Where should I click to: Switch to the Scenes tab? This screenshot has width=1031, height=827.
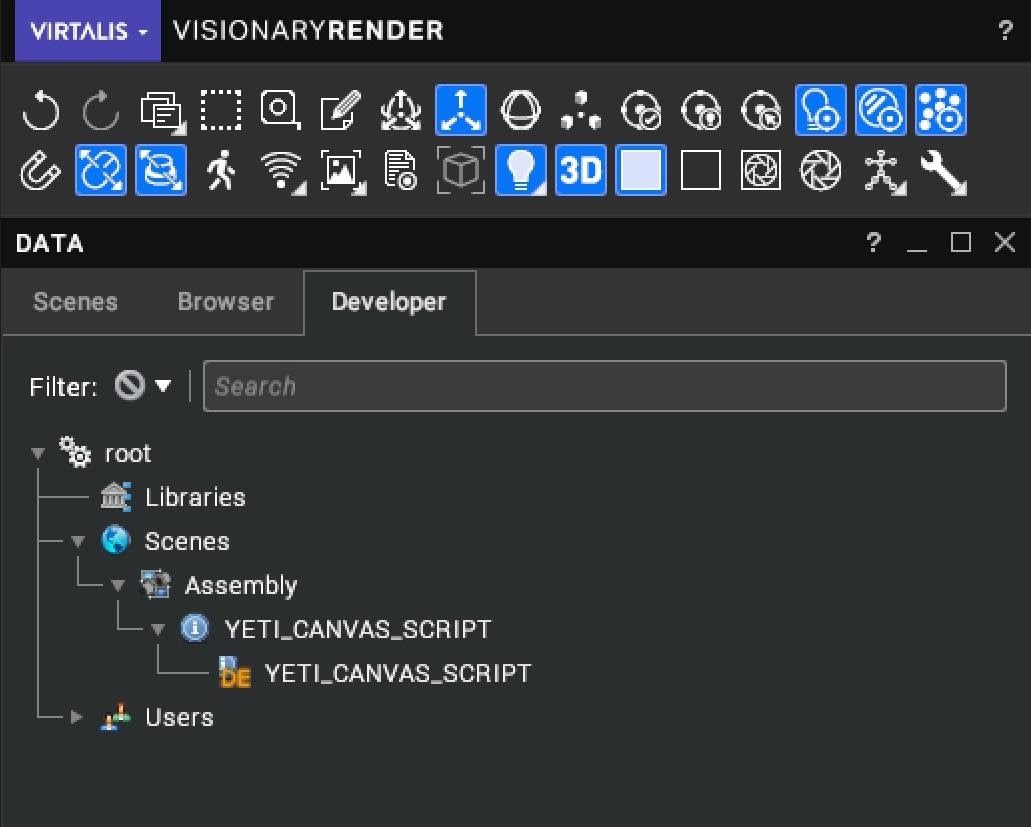pyautogui.click(x=75, y=302)
